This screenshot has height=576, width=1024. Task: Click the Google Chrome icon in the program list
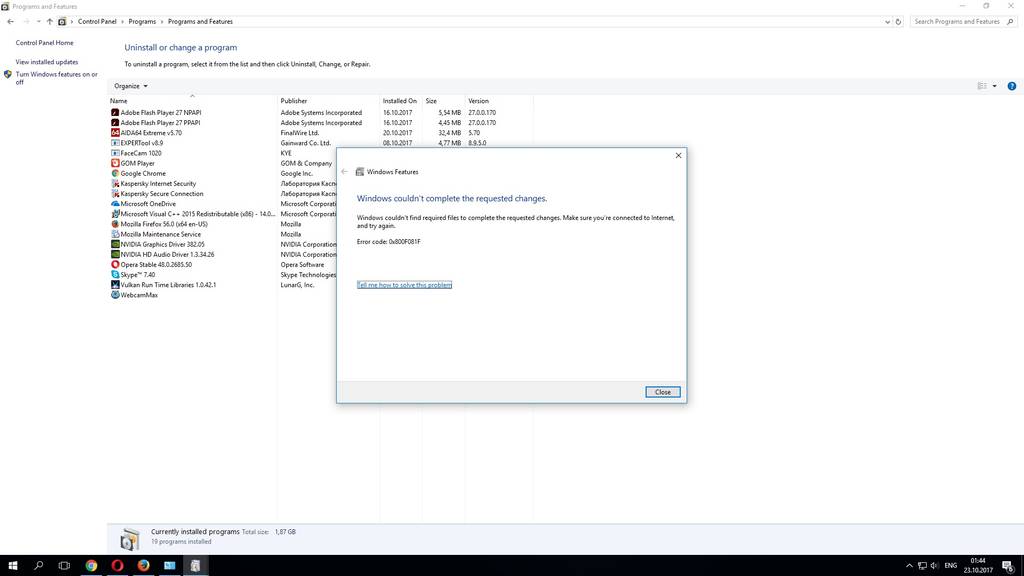(x=115, y=173)
